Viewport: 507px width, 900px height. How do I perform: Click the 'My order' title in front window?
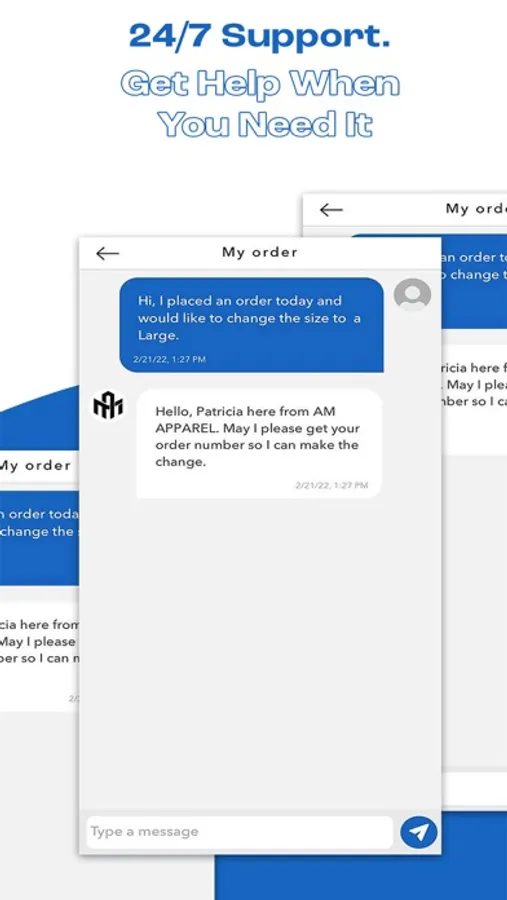click(x=260, y=253)
